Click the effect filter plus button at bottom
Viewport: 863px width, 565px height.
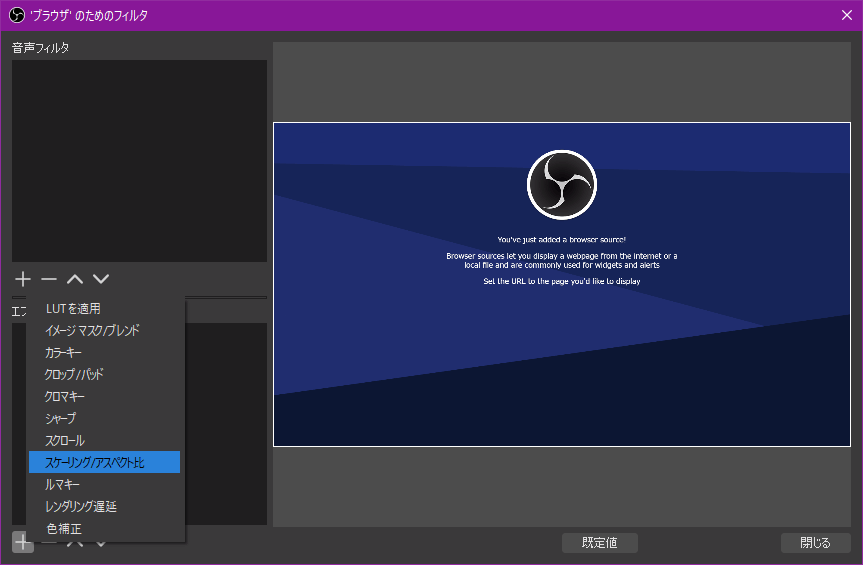click(23, 542)
